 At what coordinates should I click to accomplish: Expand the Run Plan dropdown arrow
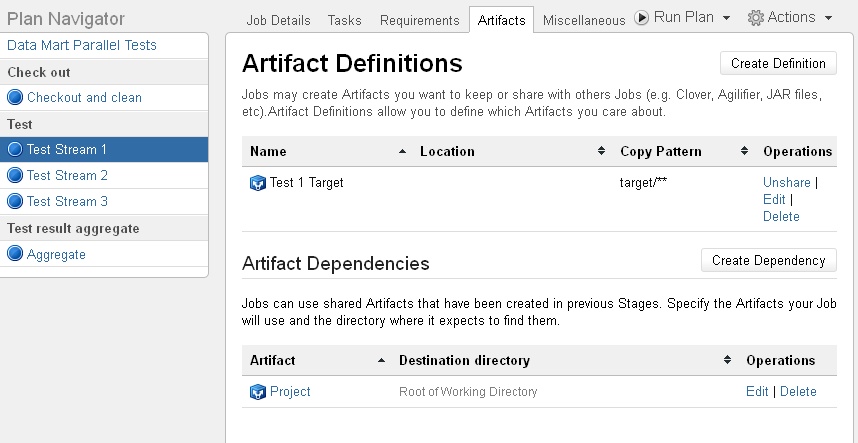pos(726,18)
